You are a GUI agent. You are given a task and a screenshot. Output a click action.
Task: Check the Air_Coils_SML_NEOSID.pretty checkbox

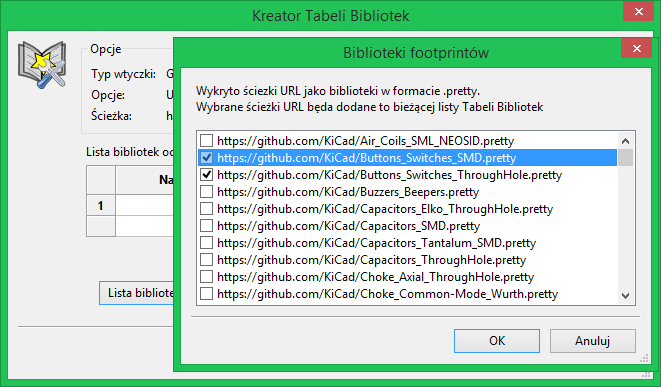click(x=206, y=140)
